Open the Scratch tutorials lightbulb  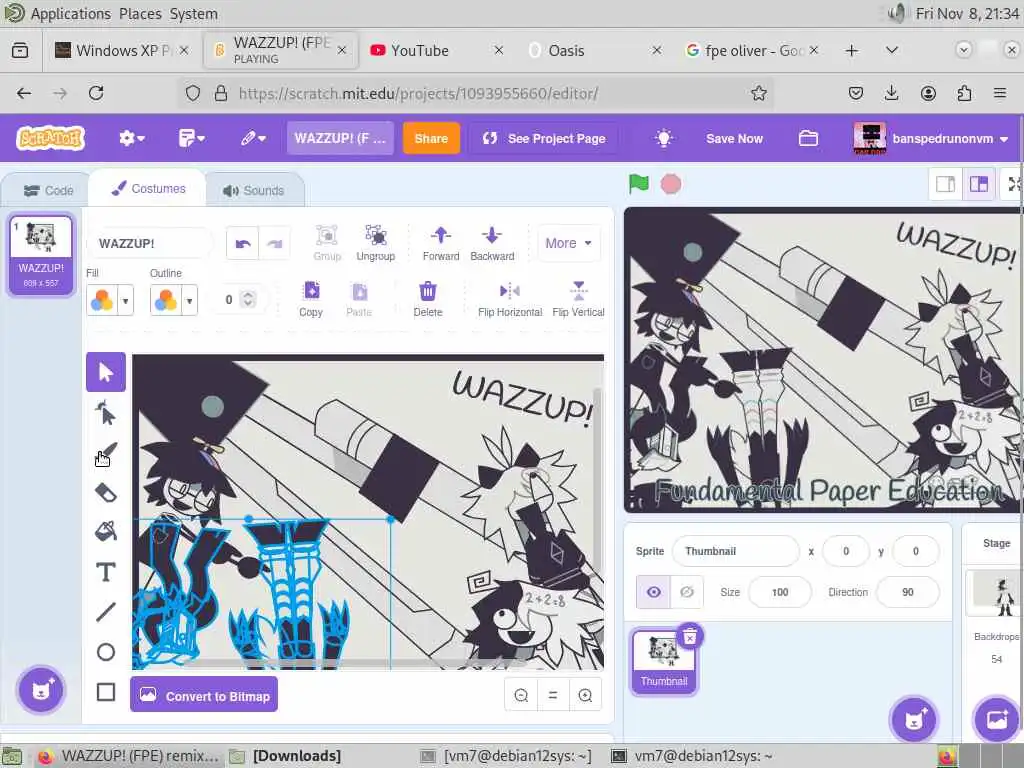664,138
